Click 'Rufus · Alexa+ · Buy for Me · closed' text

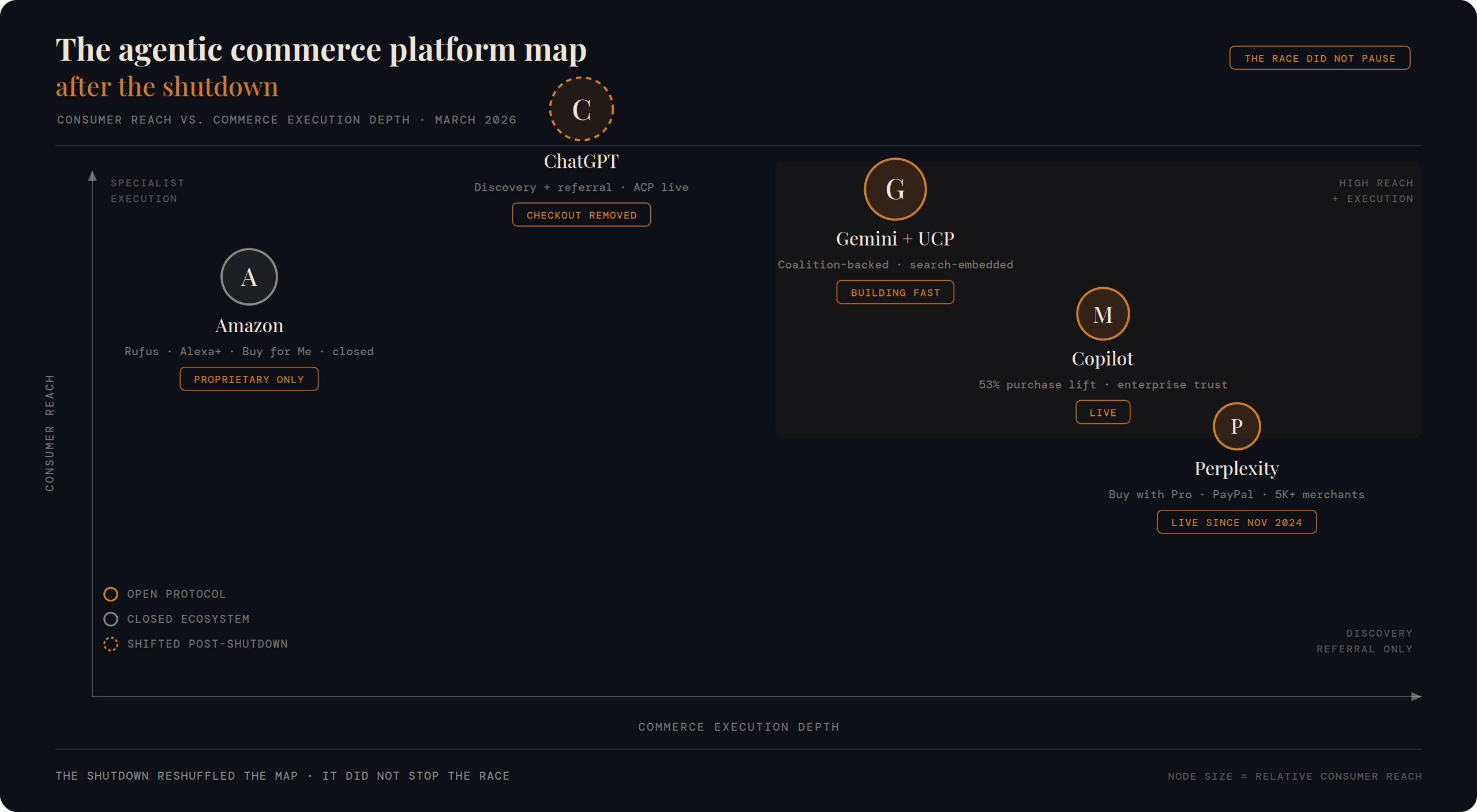[249, 352]
